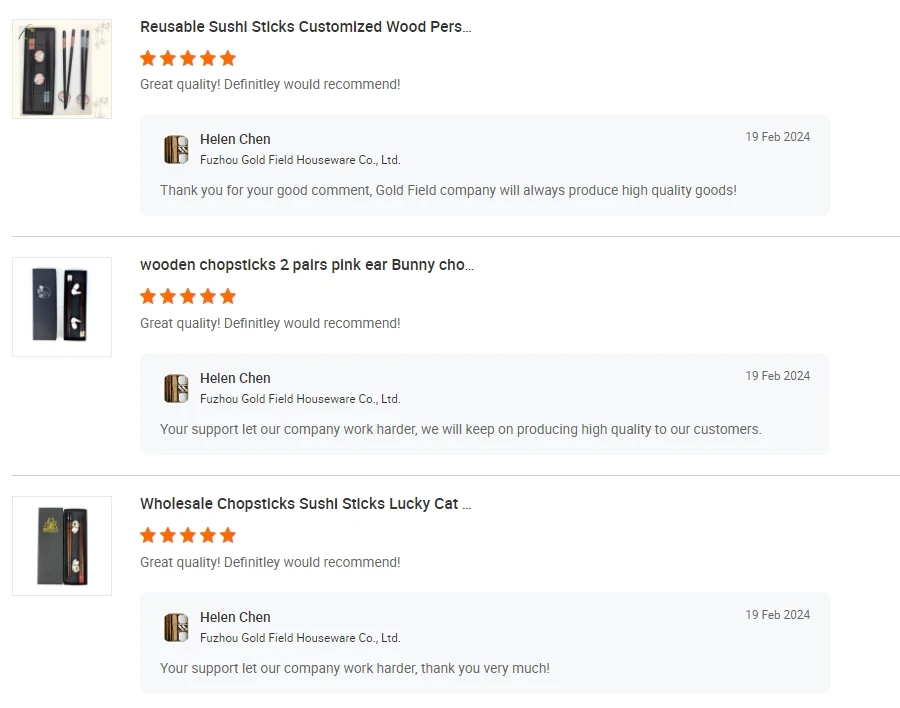Viewport: 900px width, 708px height.
Task: Open the Reusable Sushi Sticks product title
Action: [305, 27]
